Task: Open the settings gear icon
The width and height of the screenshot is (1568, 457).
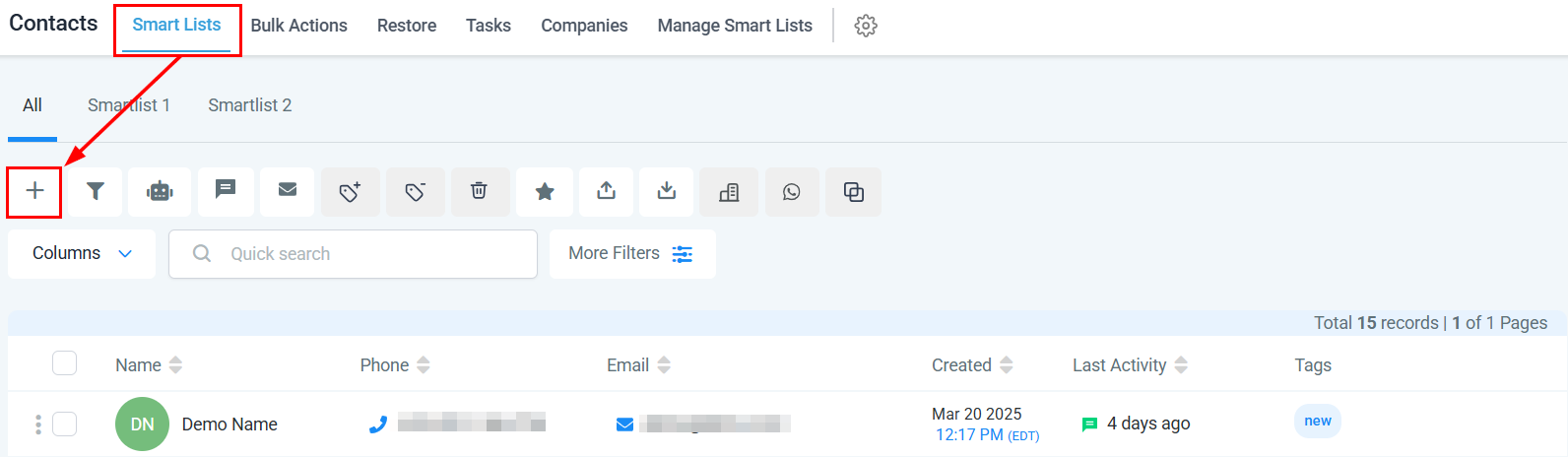Action: [866, 26]
